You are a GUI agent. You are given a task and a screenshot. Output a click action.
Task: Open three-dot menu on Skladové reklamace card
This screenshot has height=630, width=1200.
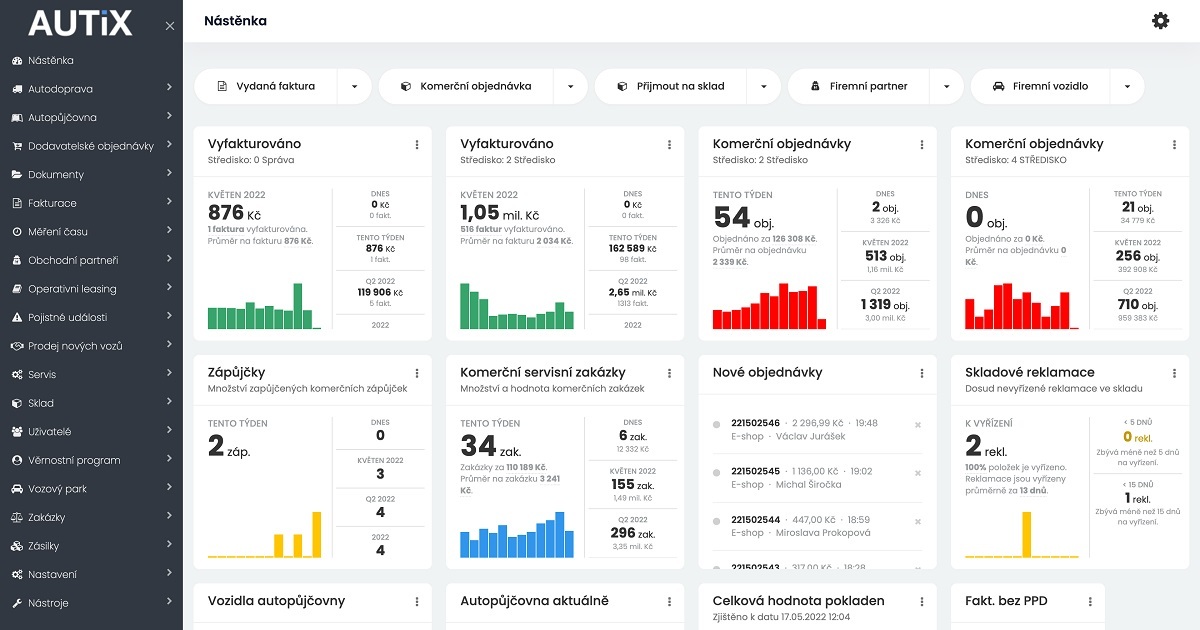pos(1174,373)
